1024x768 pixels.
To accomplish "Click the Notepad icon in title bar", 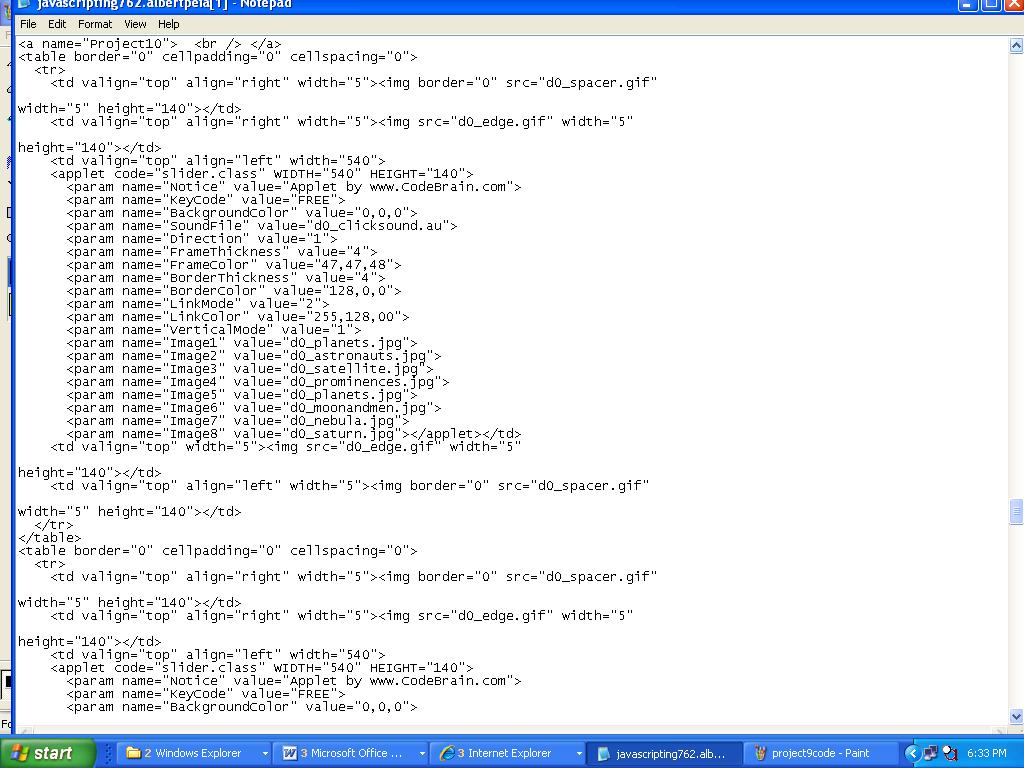I will pos(24,4).
